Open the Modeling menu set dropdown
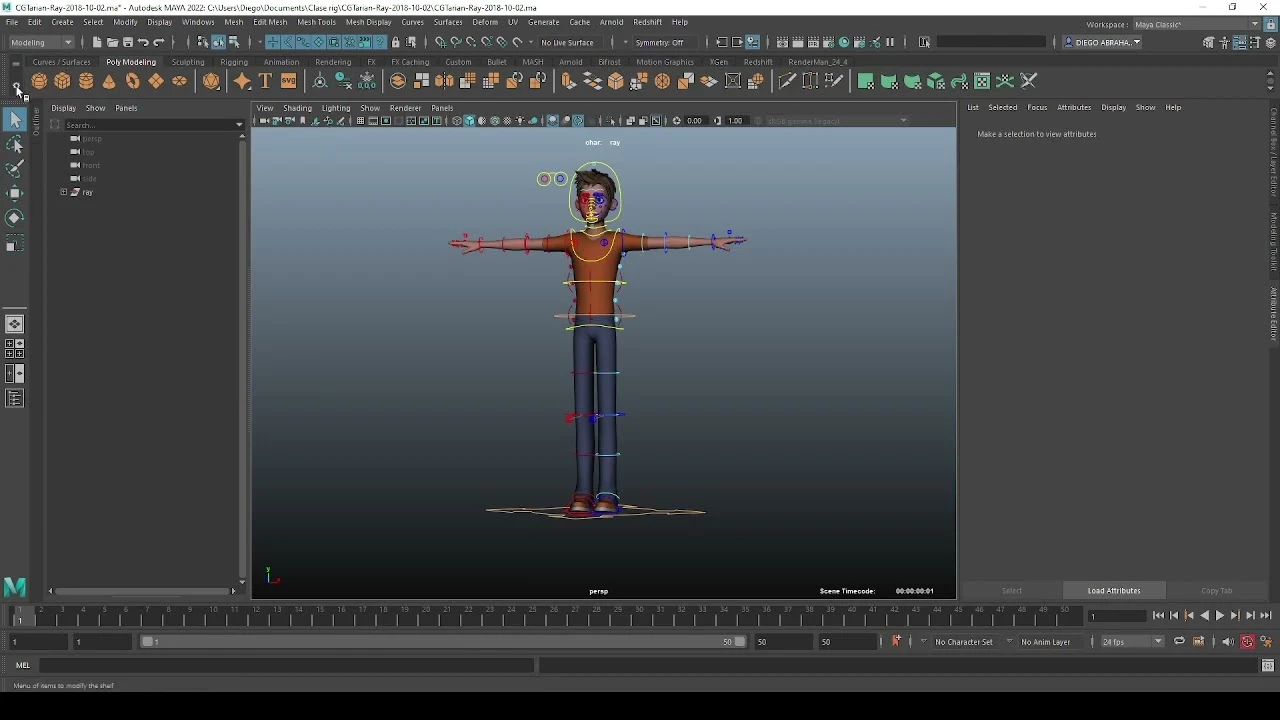 click(41, 42)
